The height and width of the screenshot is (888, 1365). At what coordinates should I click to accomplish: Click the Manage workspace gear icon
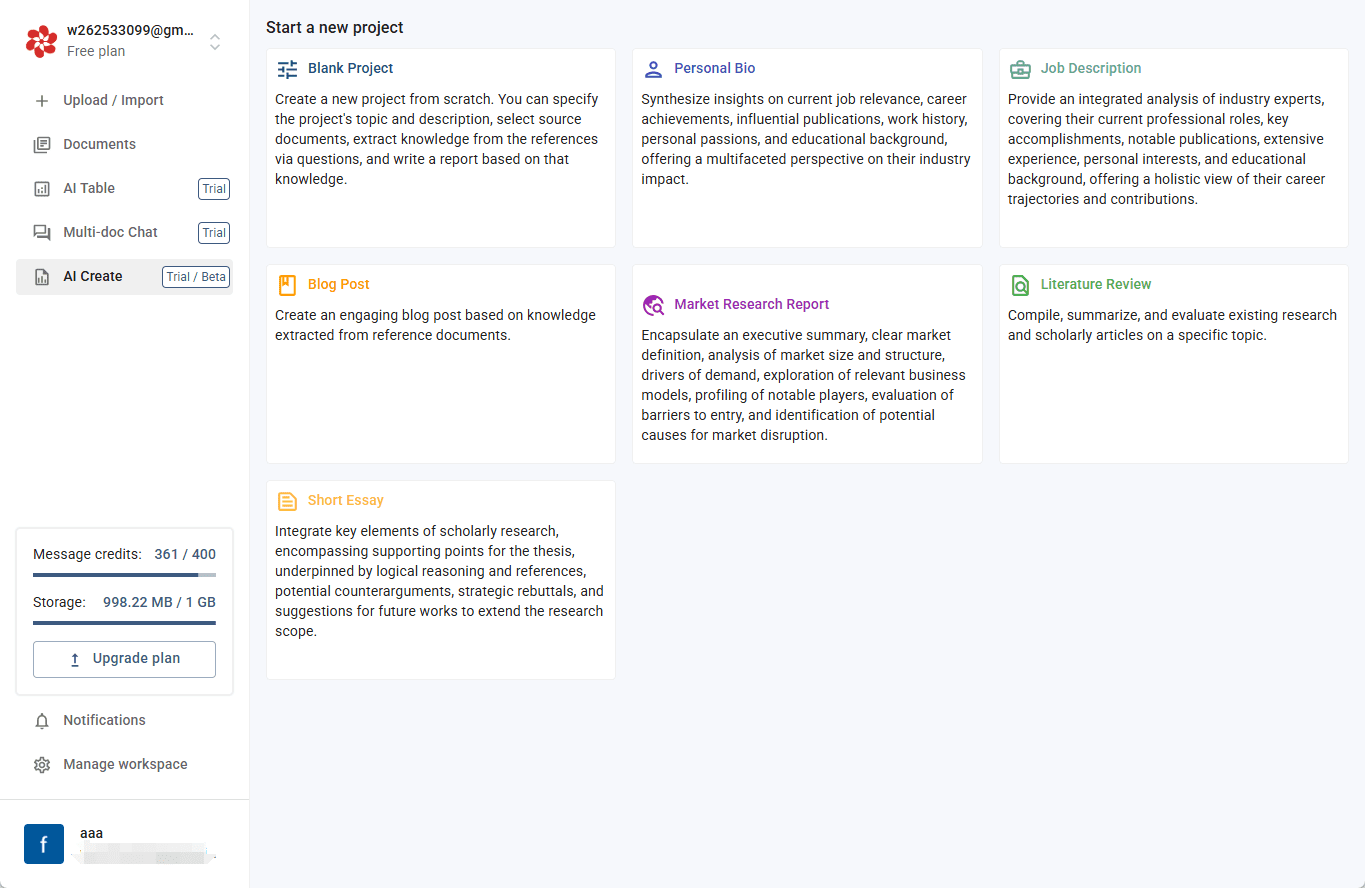point(42,765)
